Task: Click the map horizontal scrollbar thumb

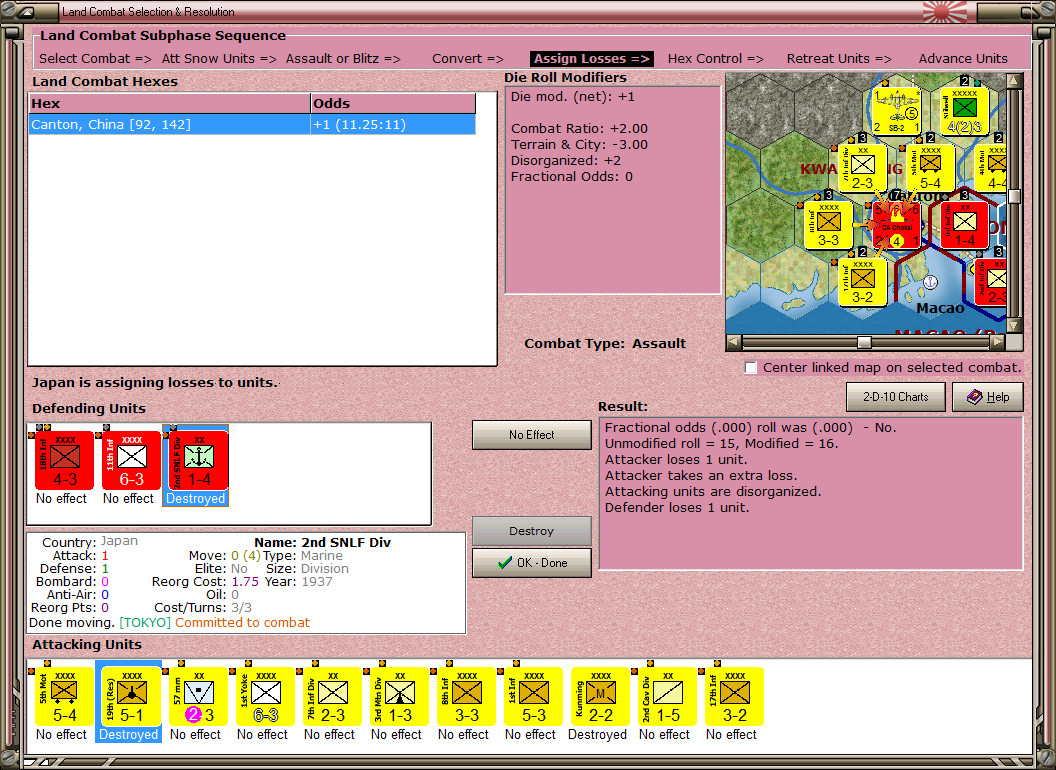Action: [x=864, y=342]
